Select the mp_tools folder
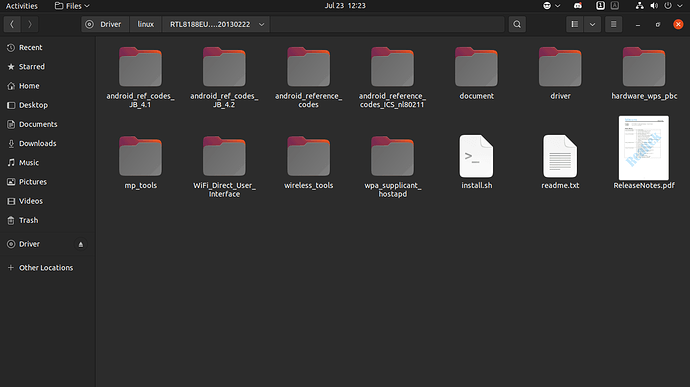 coord(140,162)
